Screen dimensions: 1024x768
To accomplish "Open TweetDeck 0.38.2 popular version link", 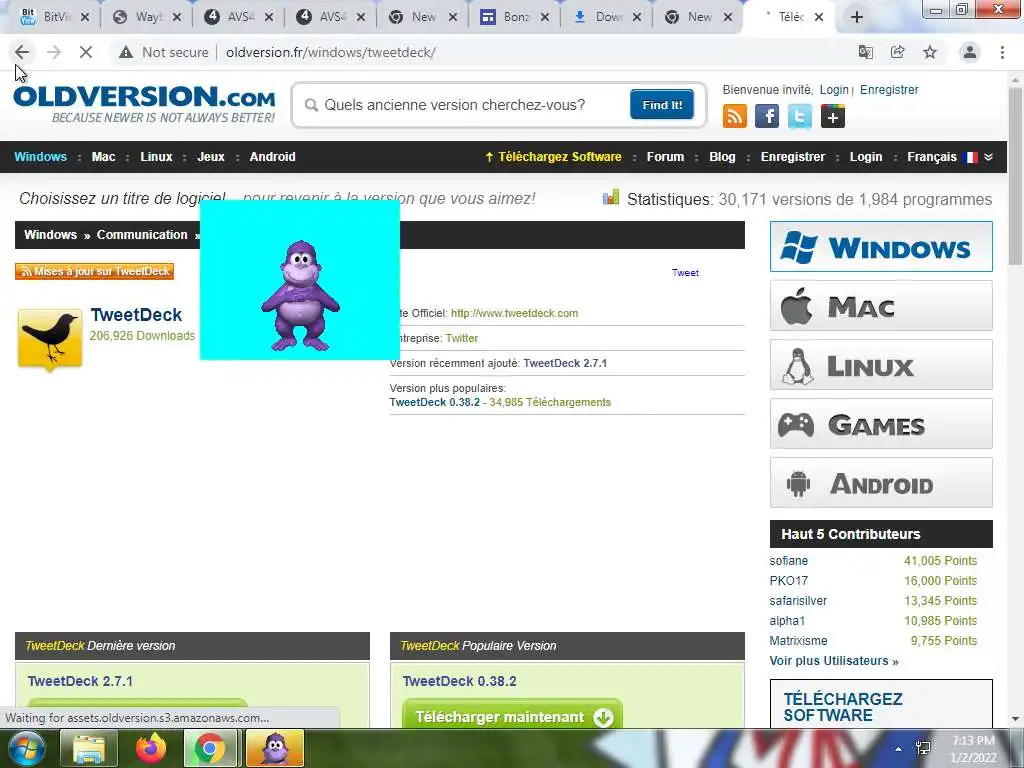I will coord(434,402).
